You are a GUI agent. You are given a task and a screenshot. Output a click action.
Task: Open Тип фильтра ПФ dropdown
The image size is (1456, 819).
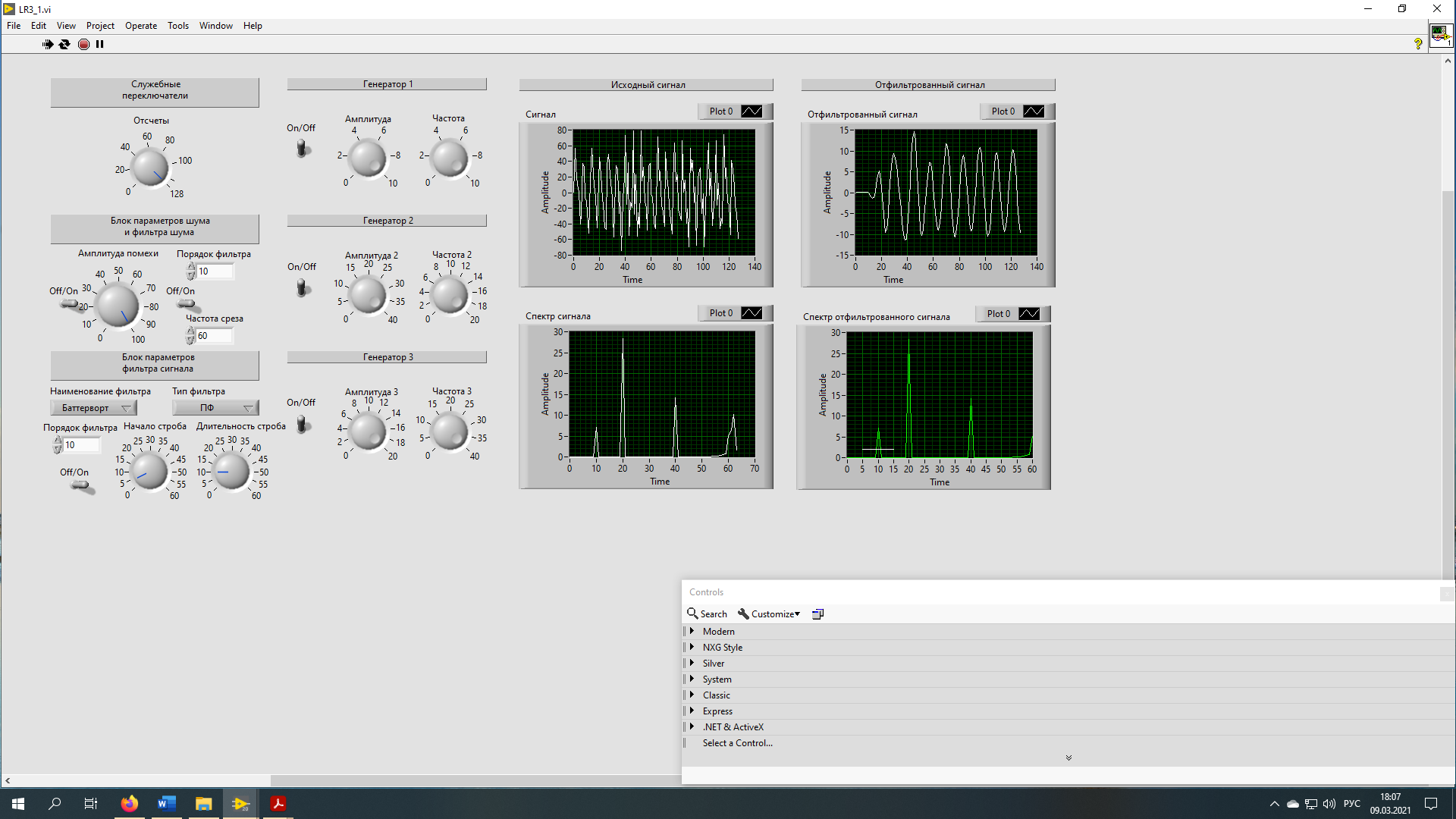[215, 408]
